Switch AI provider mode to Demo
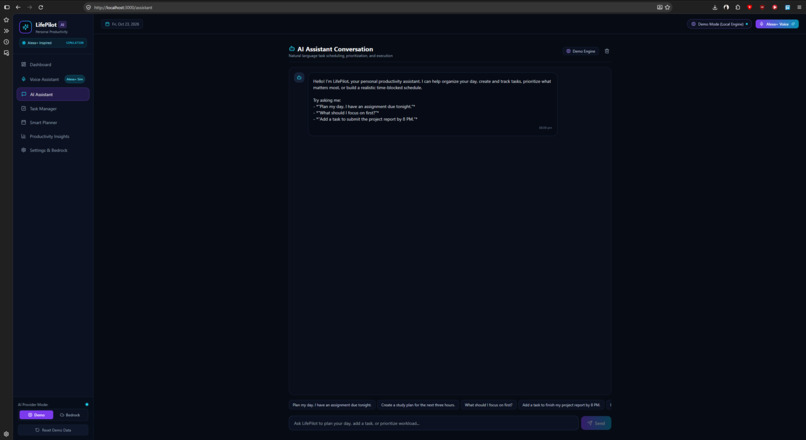This screenshot has width=806, height=440. [x=36, y=415]
